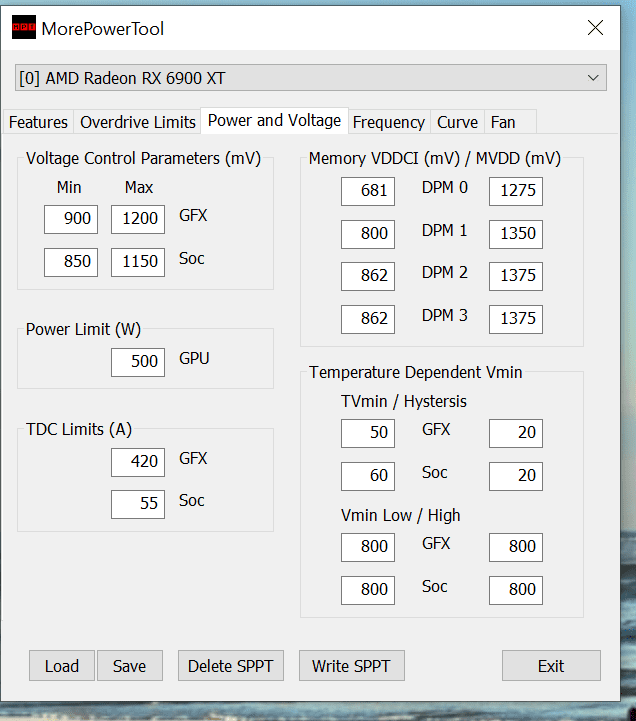This screenshot has width=636, height=721.
Task: Switch to the Features tab
Action: [38, 122]
